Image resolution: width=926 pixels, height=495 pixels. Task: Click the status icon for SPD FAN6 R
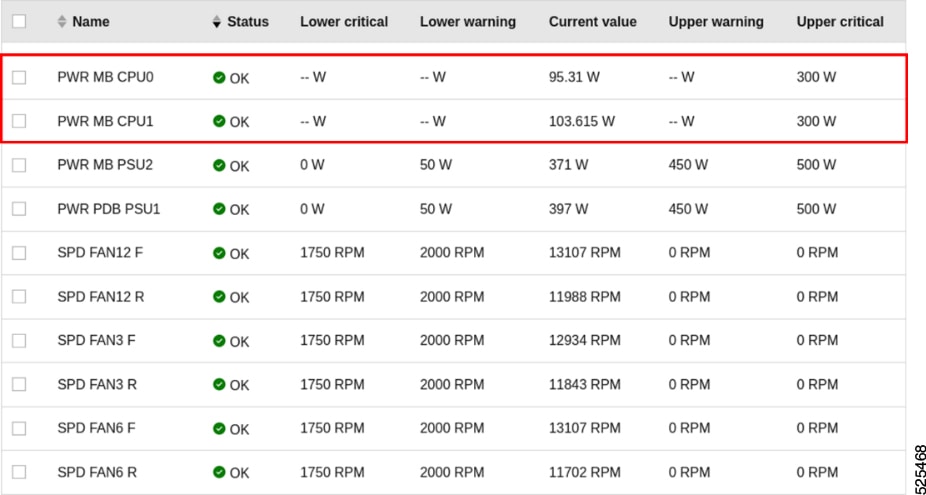(x=219, y=472)
